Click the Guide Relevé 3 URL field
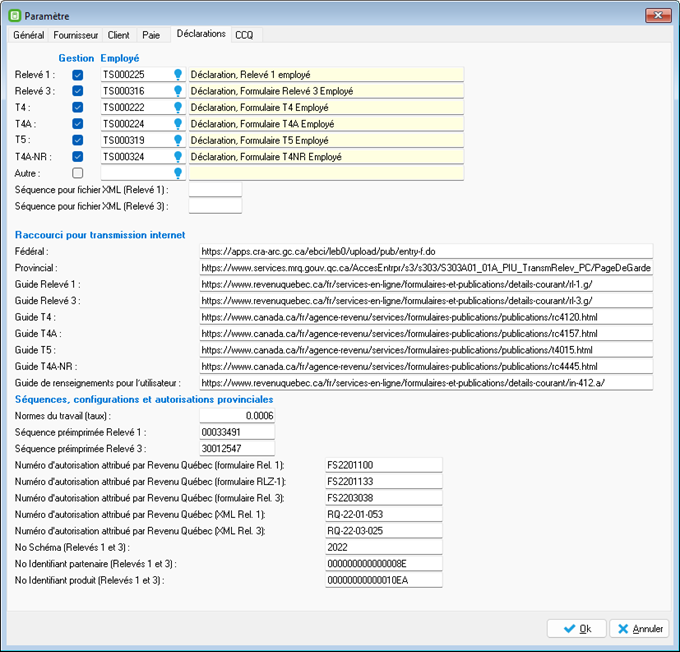 pyautogui.click(x=426, y=301)
